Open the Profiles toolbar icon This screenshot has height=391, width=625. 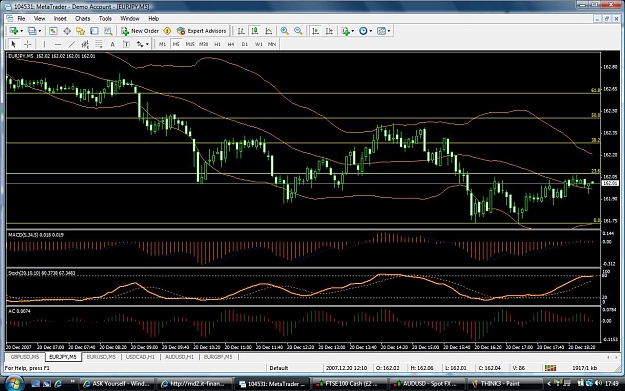click(x=32, y=31)
